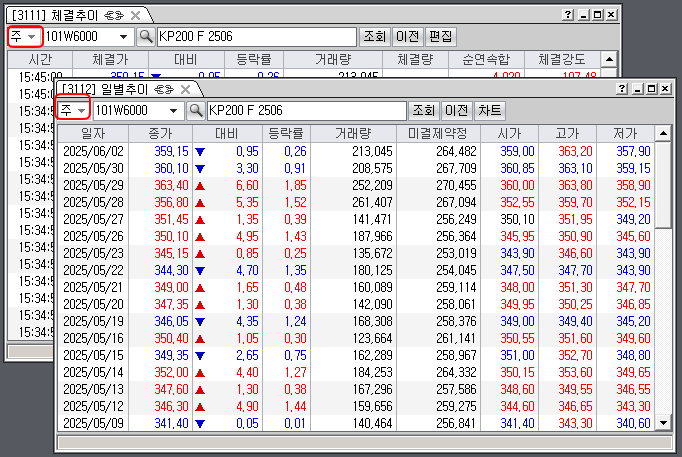Click the link icon on the 일별추이 tab
Image resolution: width=682 pixels, height=457 pixels.
(165, 89)
